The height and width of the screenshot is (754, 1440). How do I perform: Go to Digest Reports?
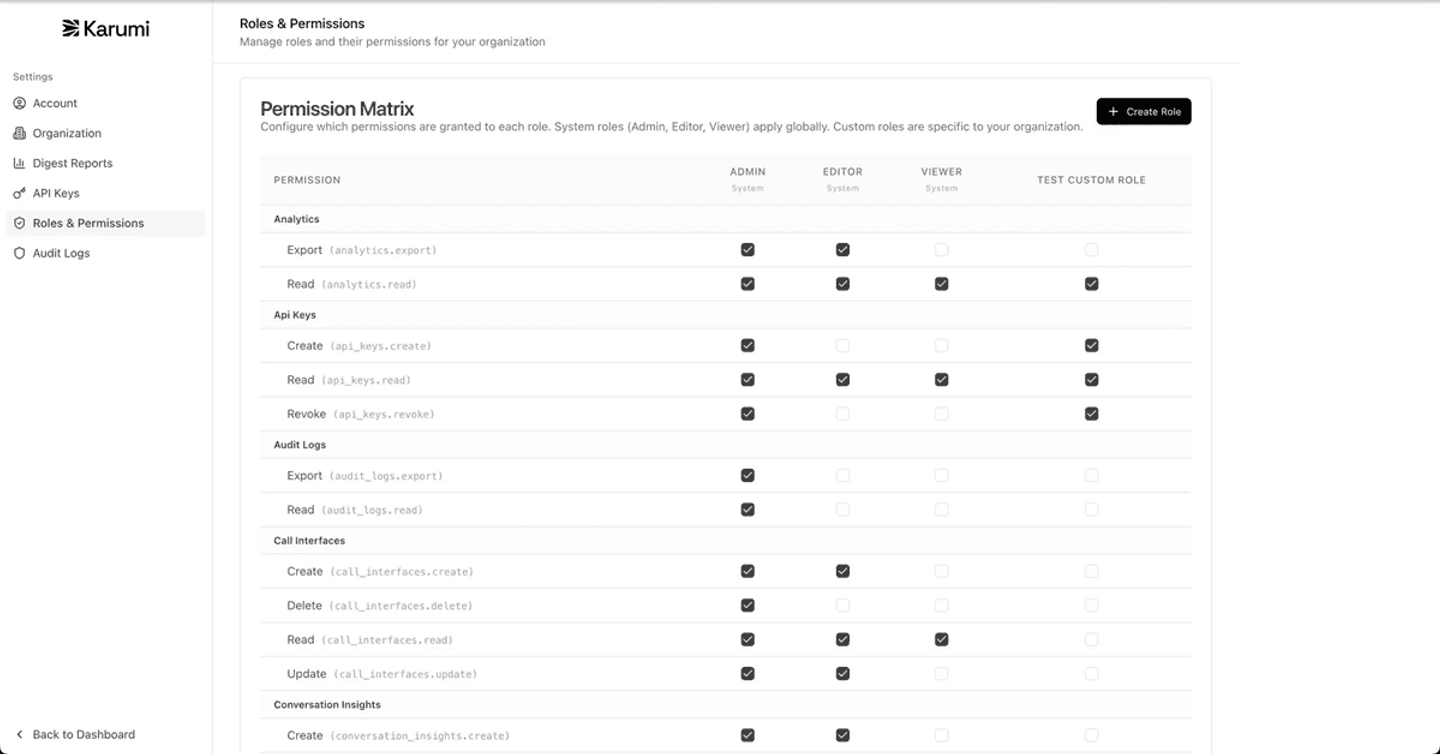coord(105,163)
